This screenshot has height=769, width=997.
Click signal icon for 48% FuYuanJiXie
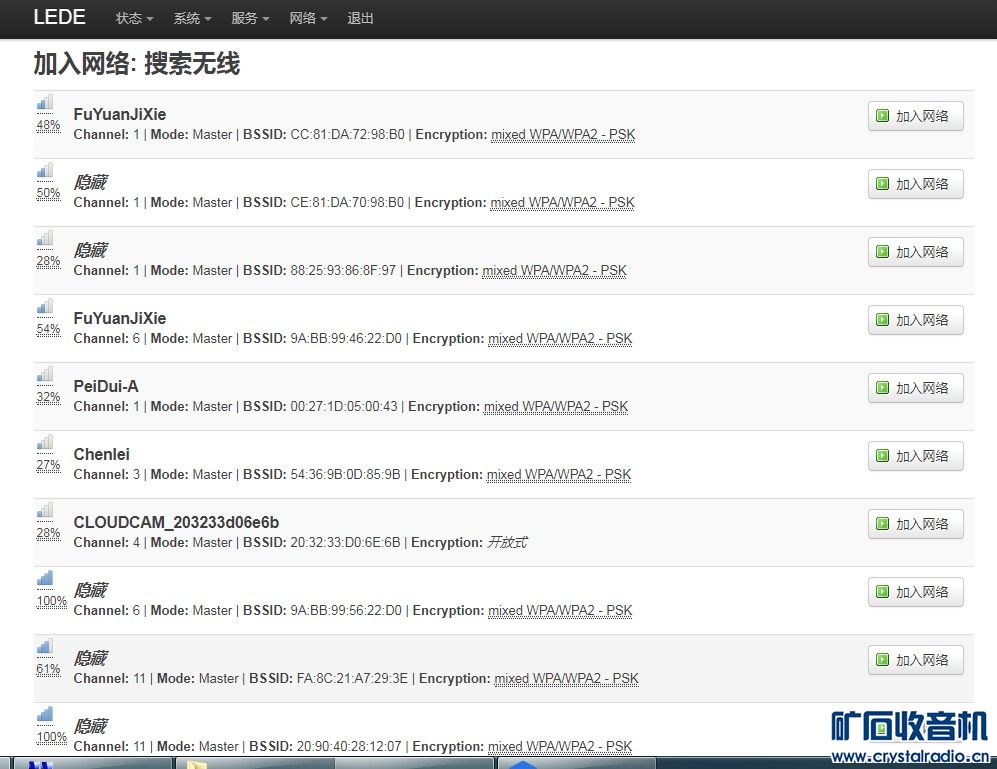[45, 103]
